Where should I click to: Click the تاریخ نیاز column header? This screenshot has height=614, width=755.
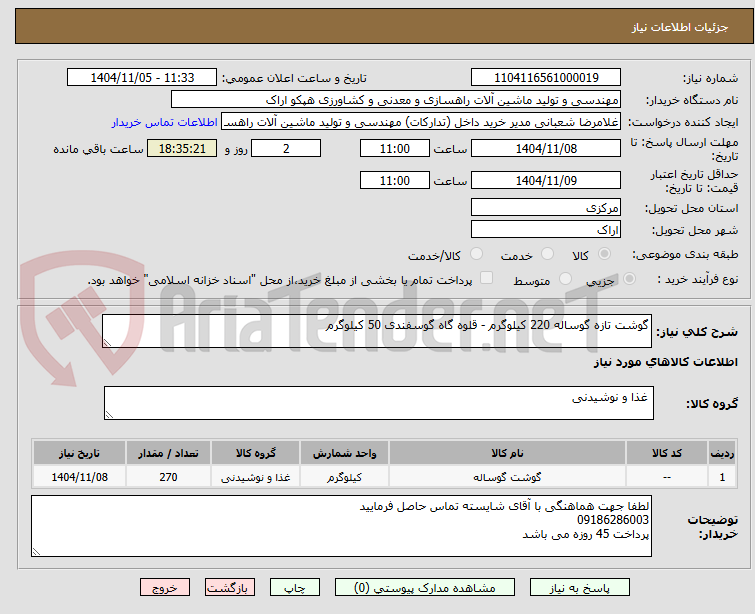[79, 453]
